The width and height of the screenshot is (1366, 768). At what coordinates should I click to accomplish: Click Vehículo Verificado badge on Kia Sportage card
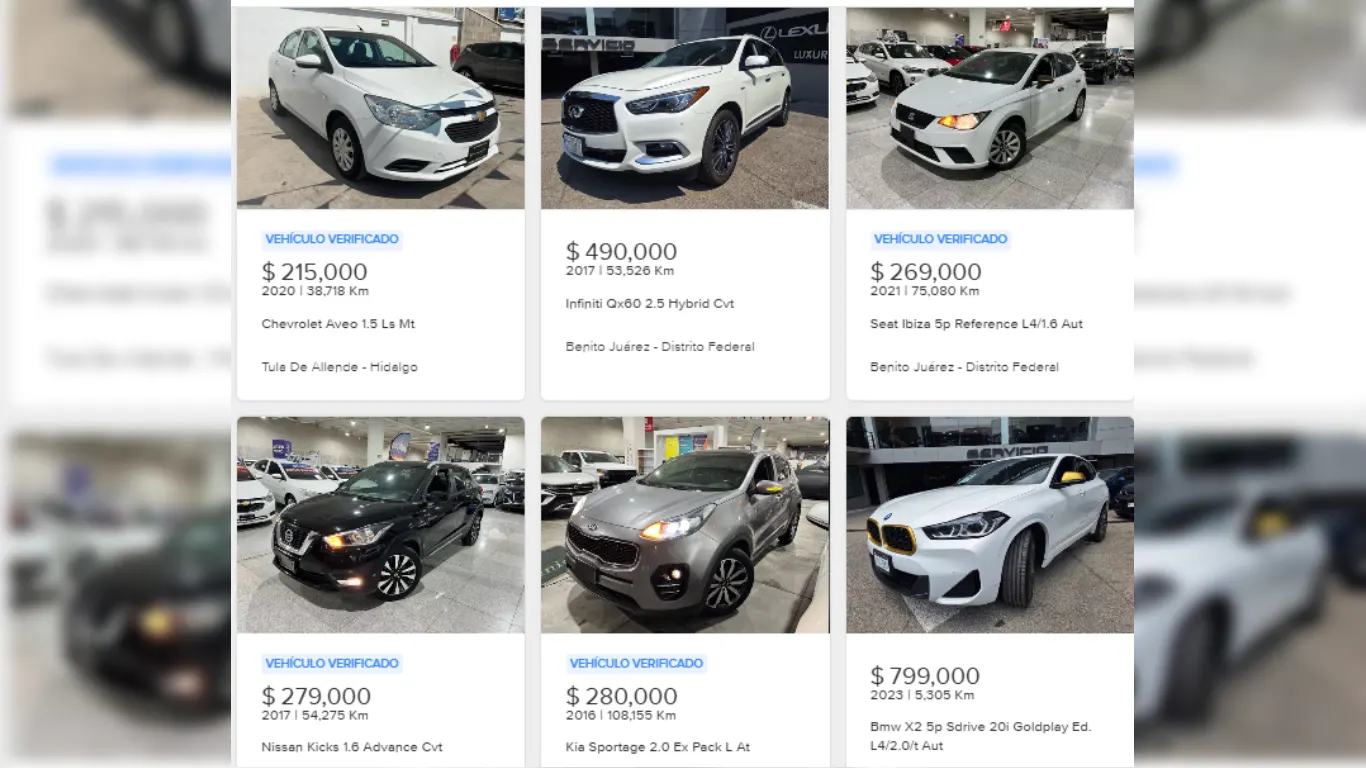point(637,663)
